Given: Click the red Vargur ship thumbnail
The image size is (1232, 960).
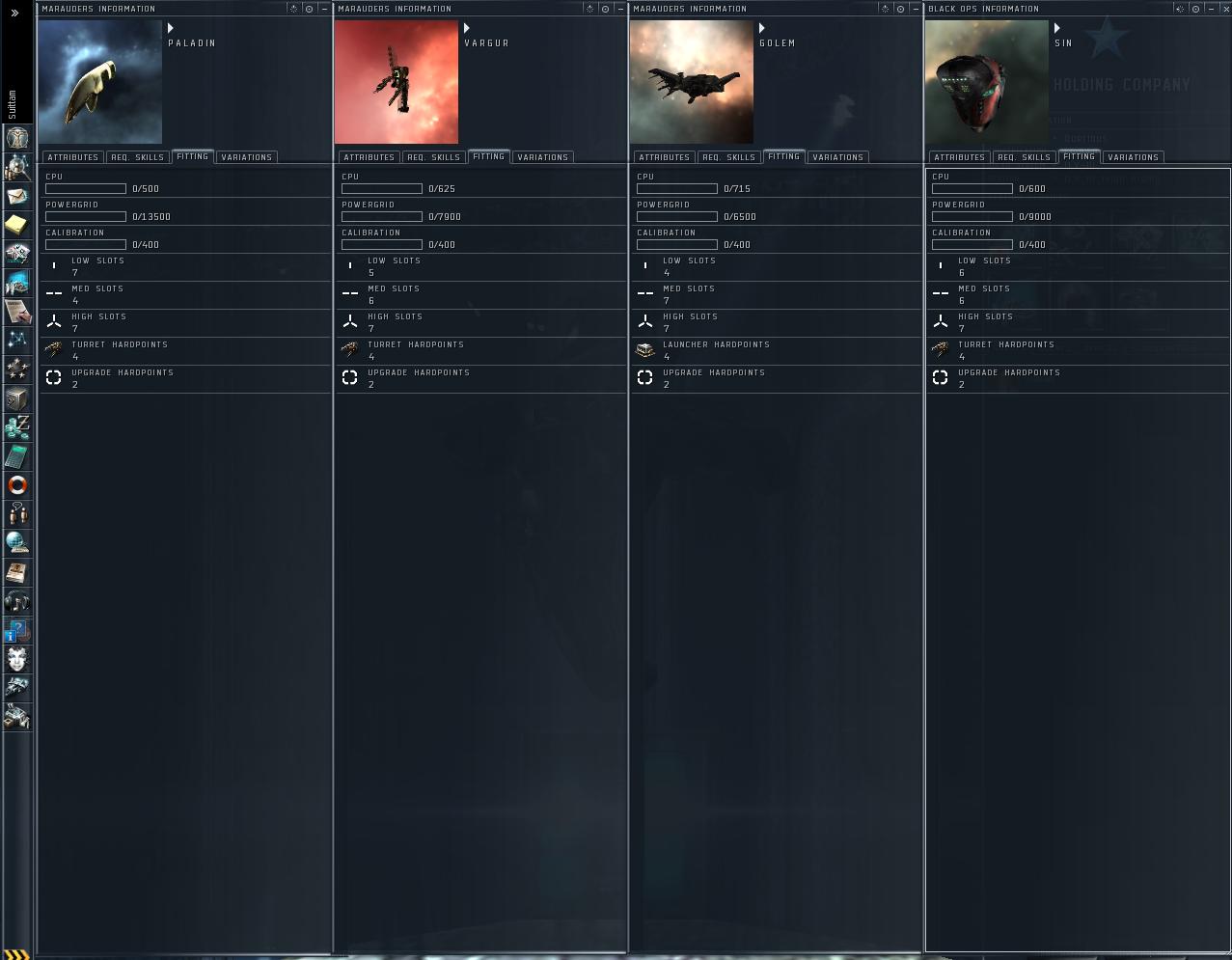Looking at the screenshot, I should 397,82.
